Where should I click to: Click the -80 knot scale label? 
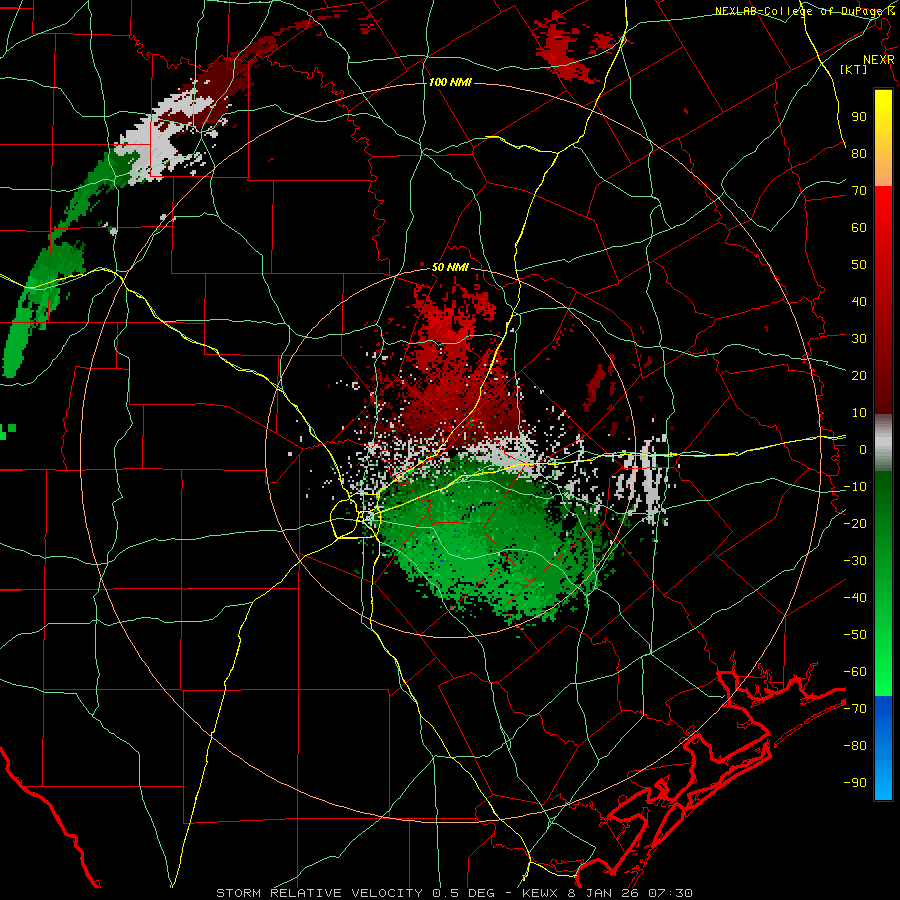855,746
